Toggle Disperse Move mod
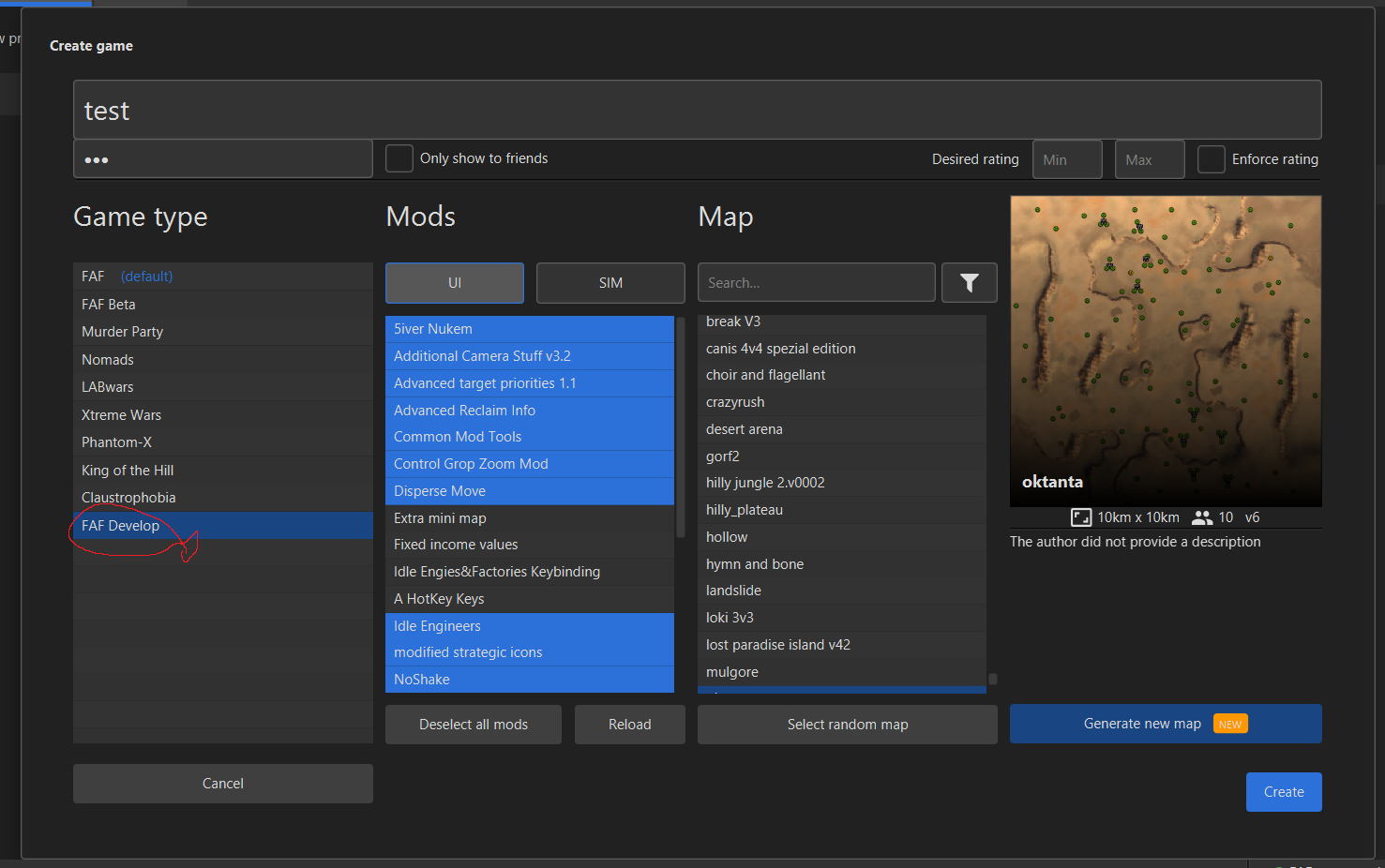Screen dimensions: 1385x868 click(530, 491)
